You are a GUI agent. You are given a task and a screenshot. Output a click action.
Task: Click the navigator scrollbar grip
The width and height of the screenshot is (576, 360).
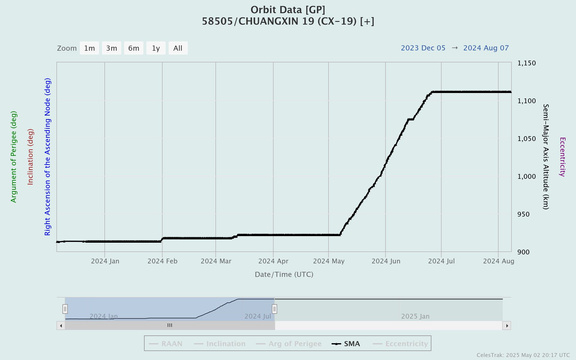coord(169,325)
